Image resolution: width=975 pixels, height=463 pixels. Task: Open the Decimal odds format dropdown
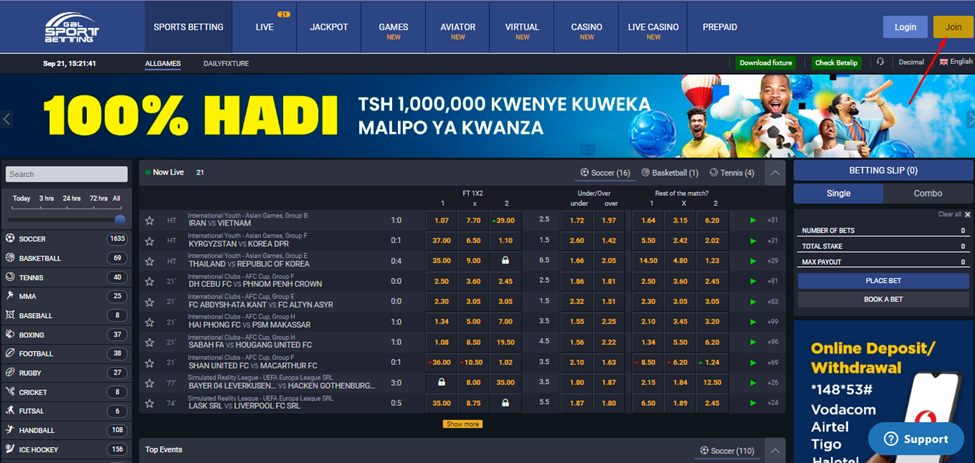tap(911, 62)
